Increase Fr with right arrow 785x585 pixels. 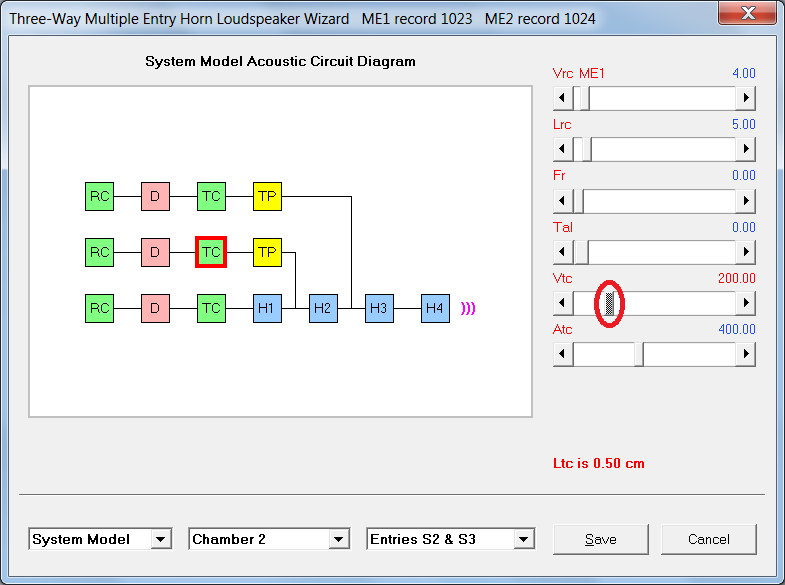click(745, 201)
